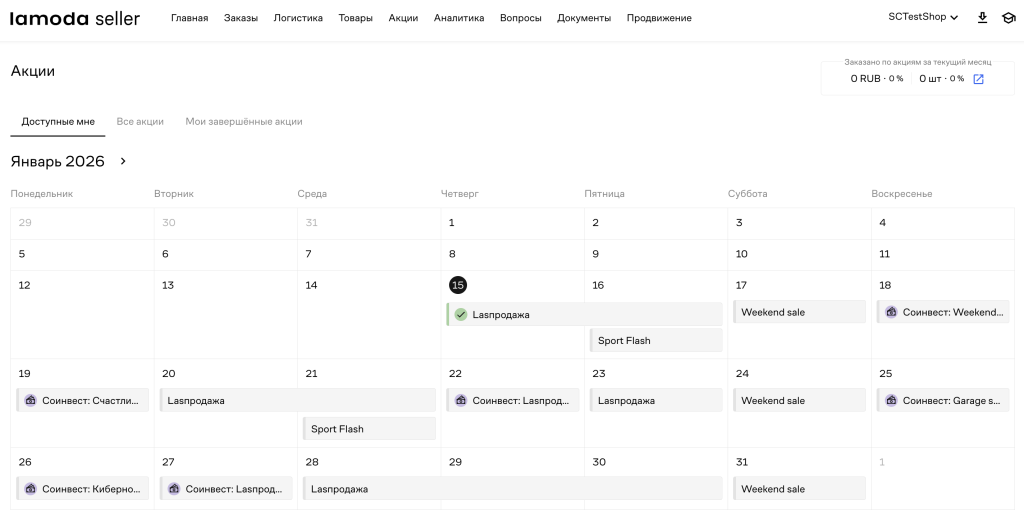Click the Соинвест icon on January 25

click(891, 401)
